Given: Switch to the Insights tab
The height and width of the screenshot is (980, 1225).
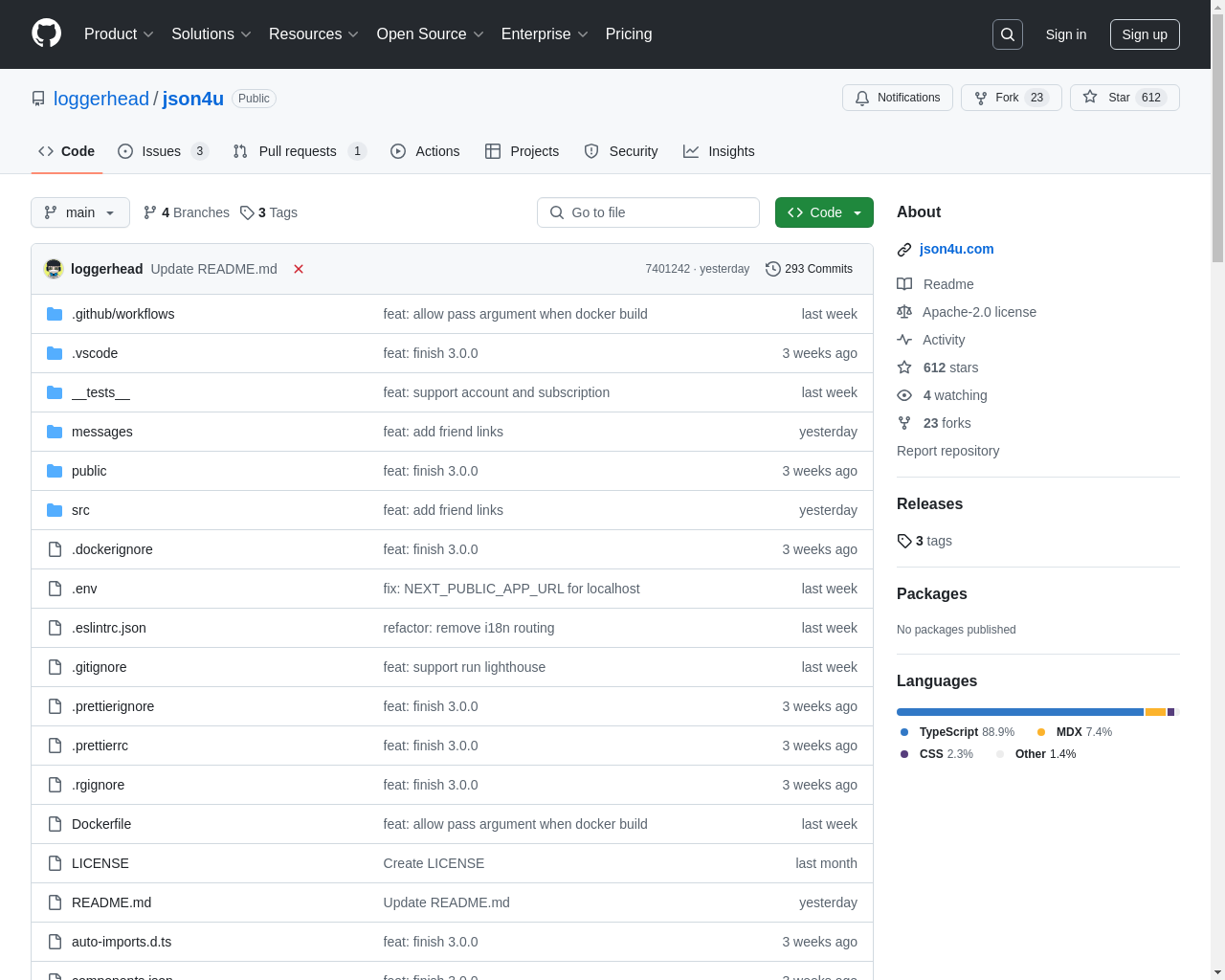Looking at the screenshot, I should click(x=719, y=151).
